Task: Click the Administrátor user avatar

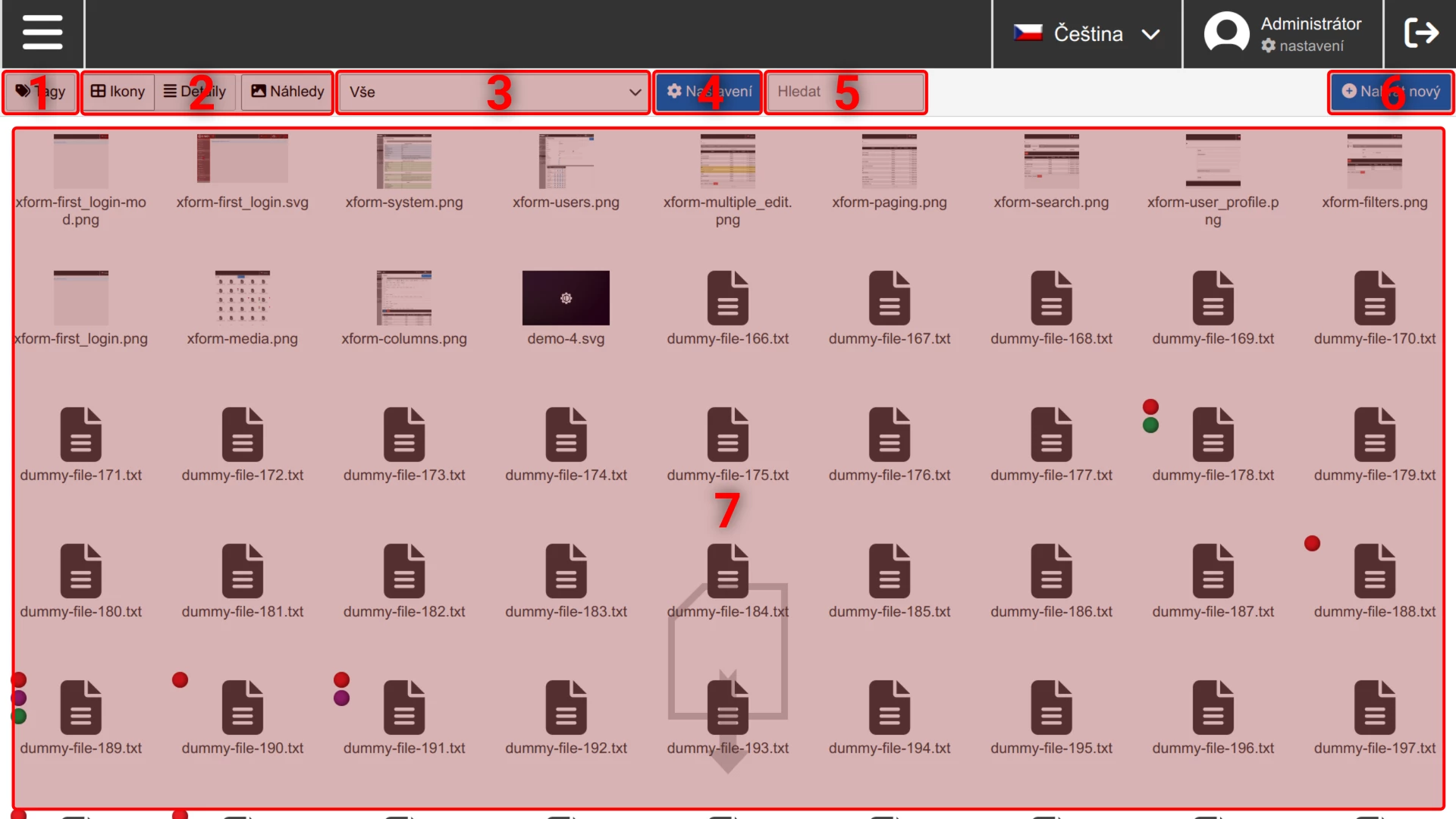Action: pyautogui.click(x=1226, y=33)
